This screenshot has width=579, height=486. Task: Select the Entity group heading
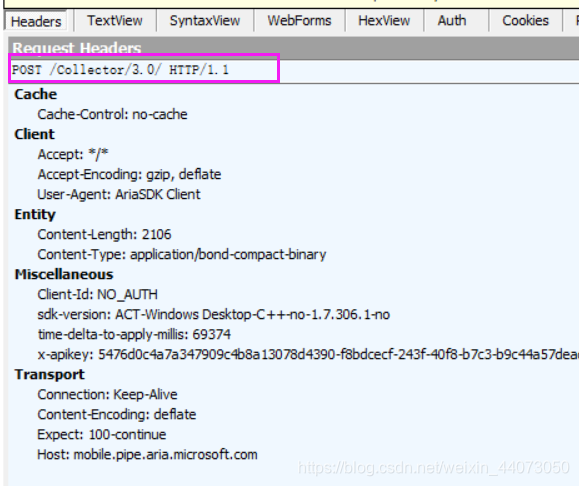tap(35, 215)
